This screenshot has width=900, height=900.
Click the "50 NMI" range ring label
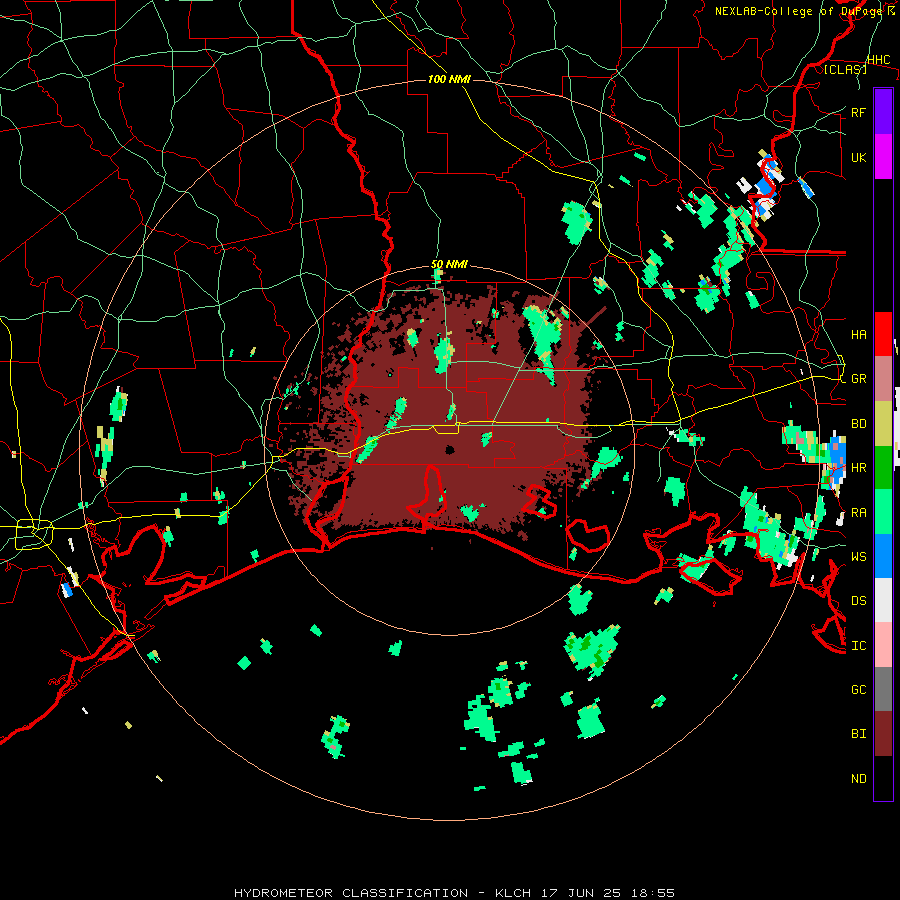(x=449, y=265)
